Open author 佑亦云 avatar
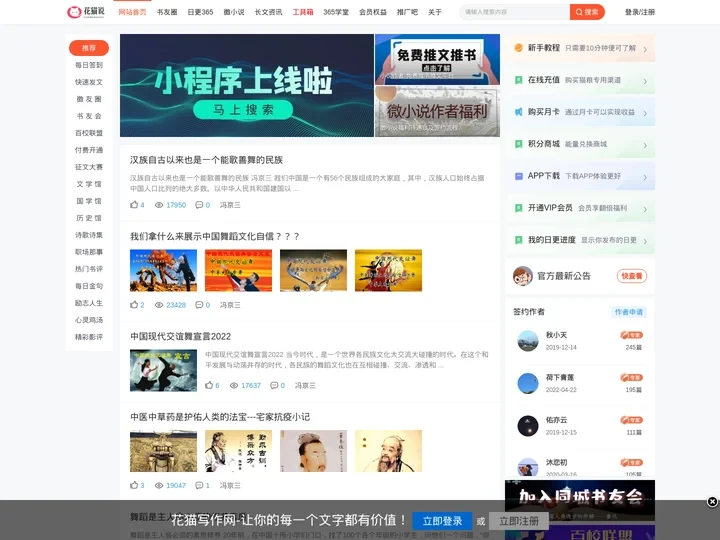 coord(528,426)
